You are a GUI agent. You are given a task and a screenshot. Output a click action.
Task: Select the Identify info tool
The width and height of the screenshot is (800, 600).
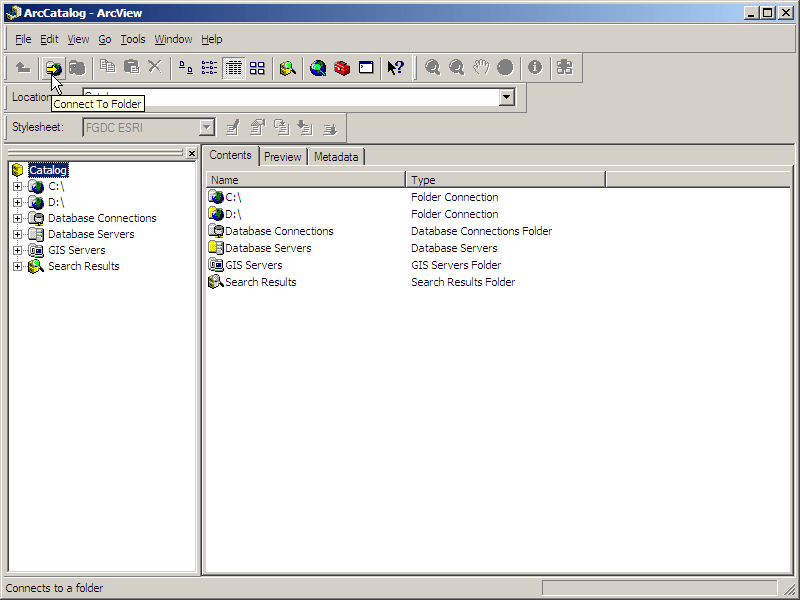point(535,67)
